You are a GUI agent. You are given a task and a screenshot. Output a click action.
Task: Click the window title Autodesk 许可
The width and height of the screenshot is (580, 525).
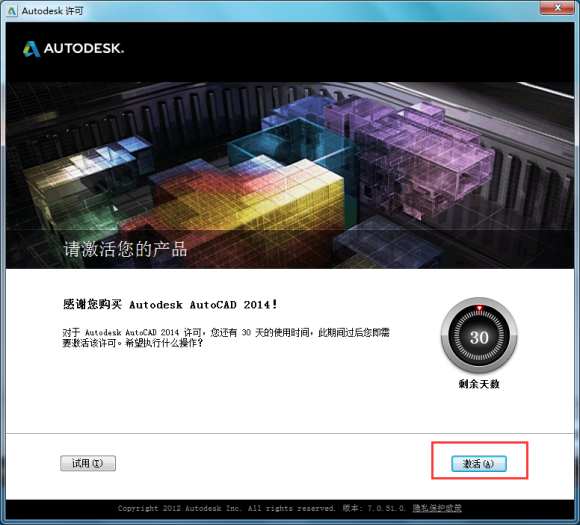pos(52,11)
